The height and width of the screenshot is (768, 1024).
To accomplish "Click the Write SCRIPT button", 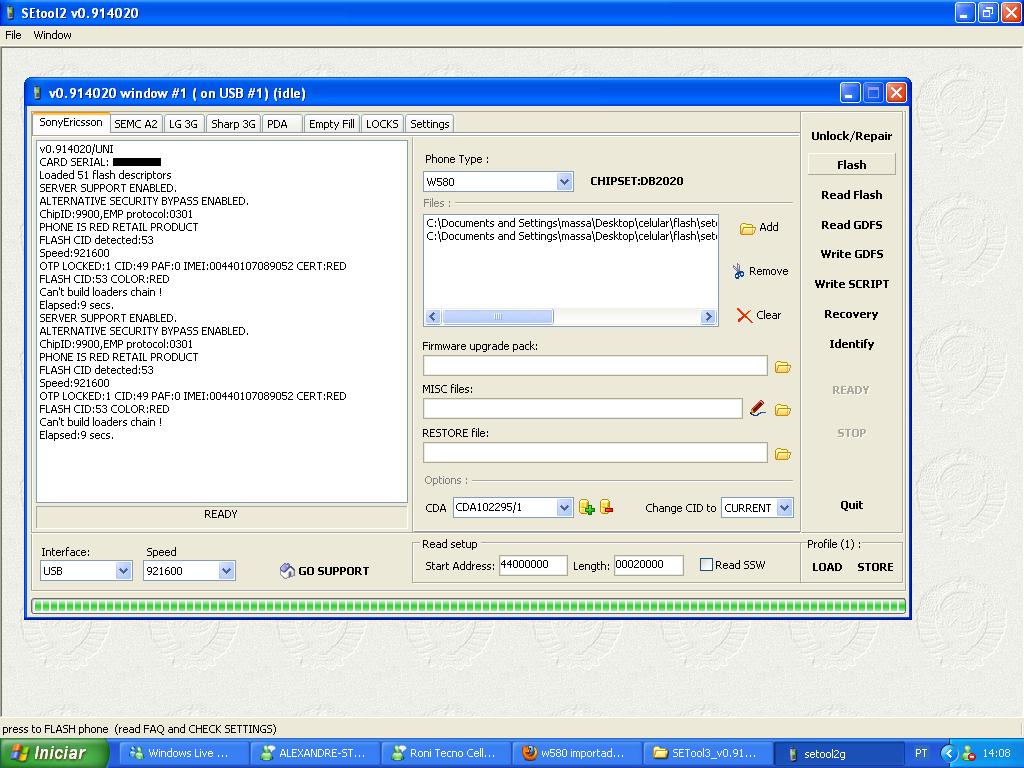I will [852, 284].
